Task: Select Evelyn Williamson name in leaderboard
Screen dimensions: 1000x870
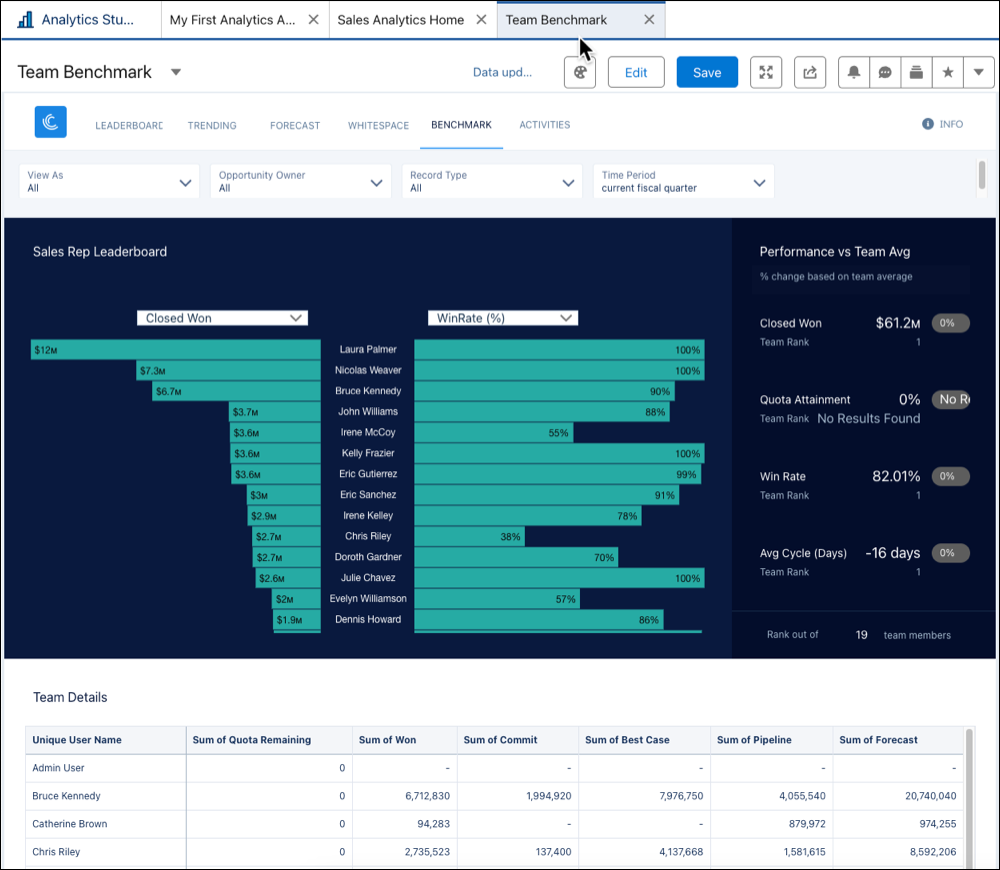Action: coord(368,598)
